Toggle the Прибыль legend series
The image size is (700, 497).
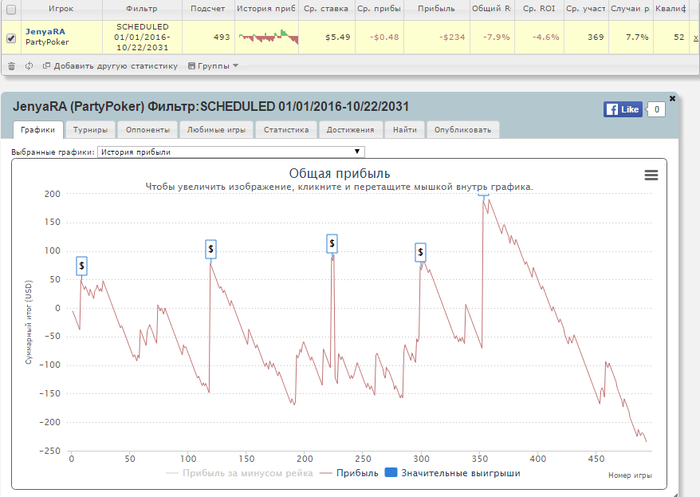pos(349,473)
